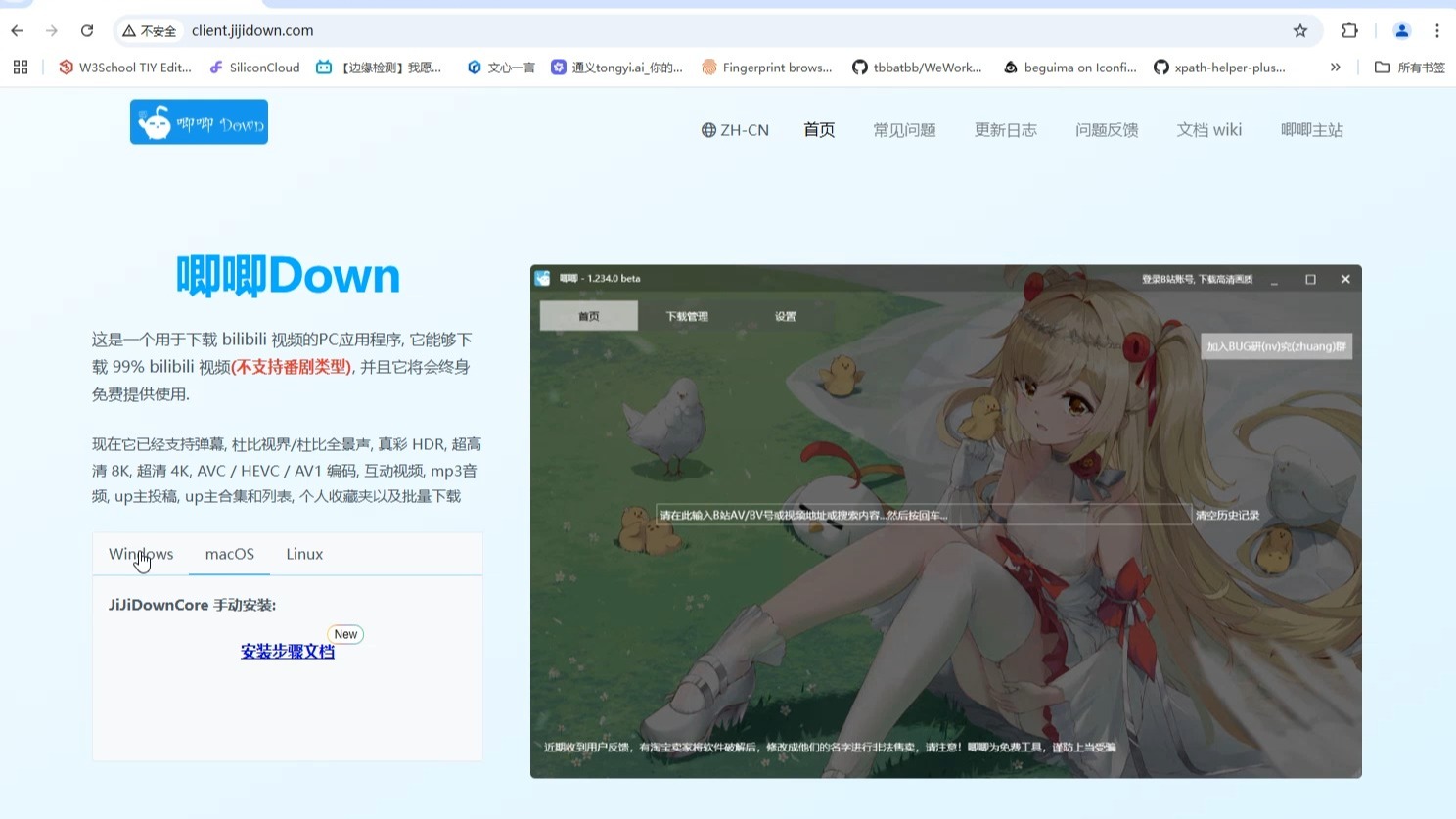The height and width of the screenshot is (819, 1456).
Task: Click the apps grid icon on bookmarks bar
Action: [x=21, y=67]
